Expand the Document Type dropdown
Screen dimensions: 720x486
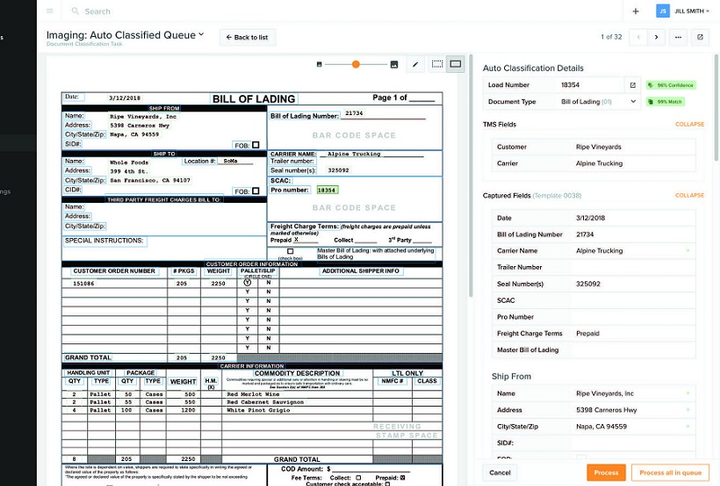pos(632,102)
